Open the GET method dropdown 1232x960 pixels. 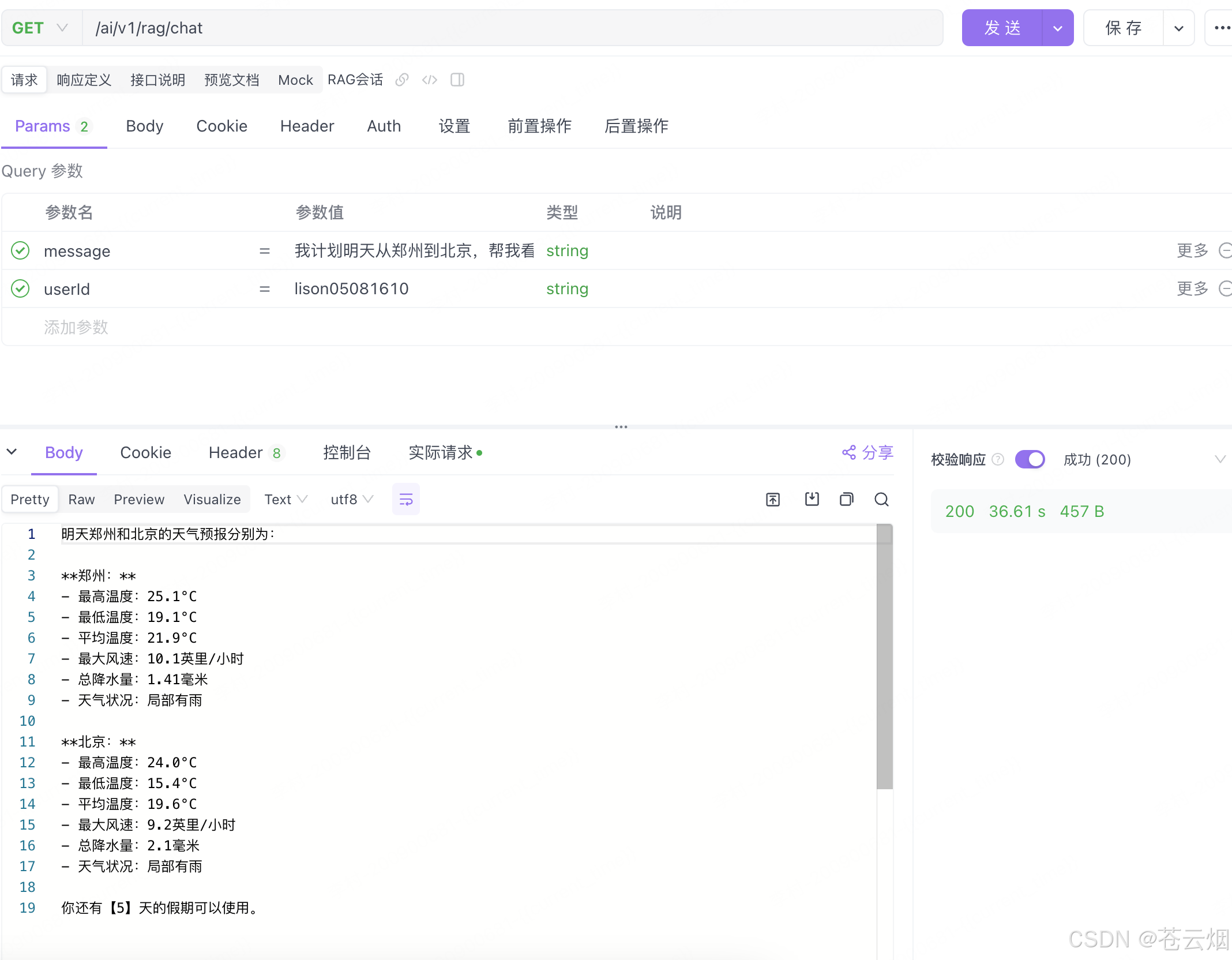[42, 28]
